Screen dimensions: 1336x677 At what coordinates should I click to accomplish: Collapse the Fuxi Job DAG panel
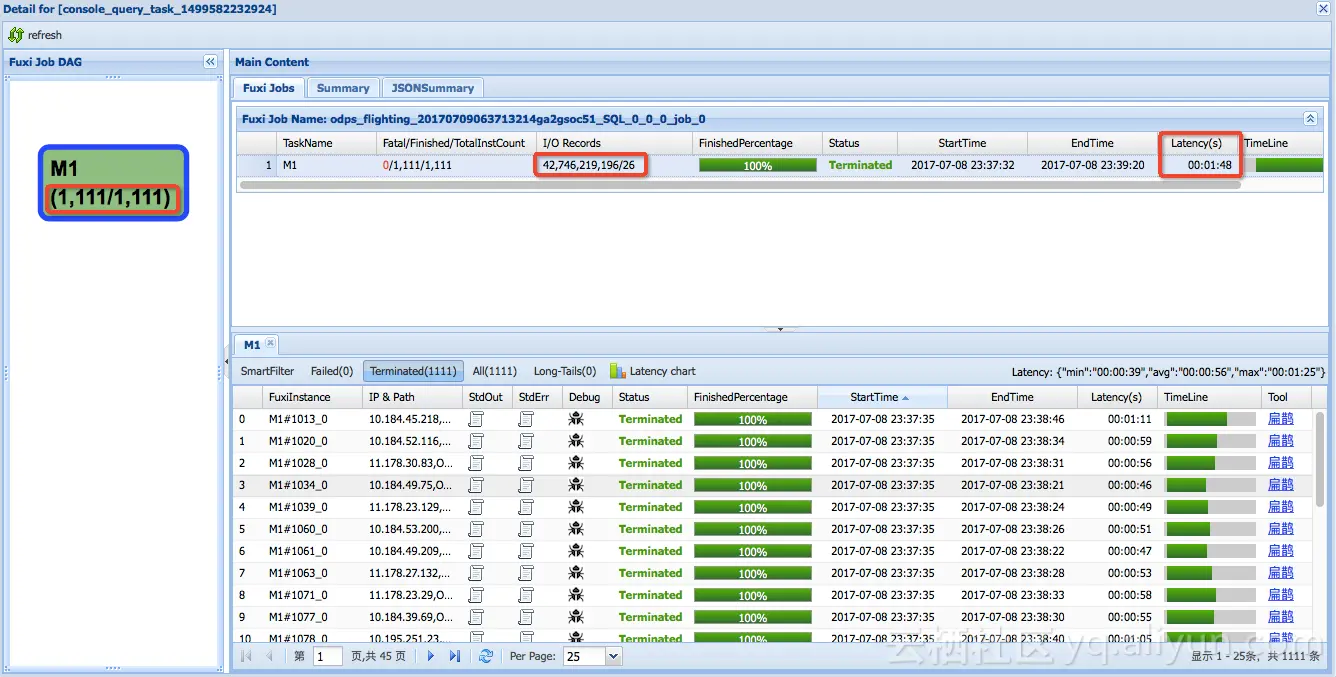coord(210,62)
